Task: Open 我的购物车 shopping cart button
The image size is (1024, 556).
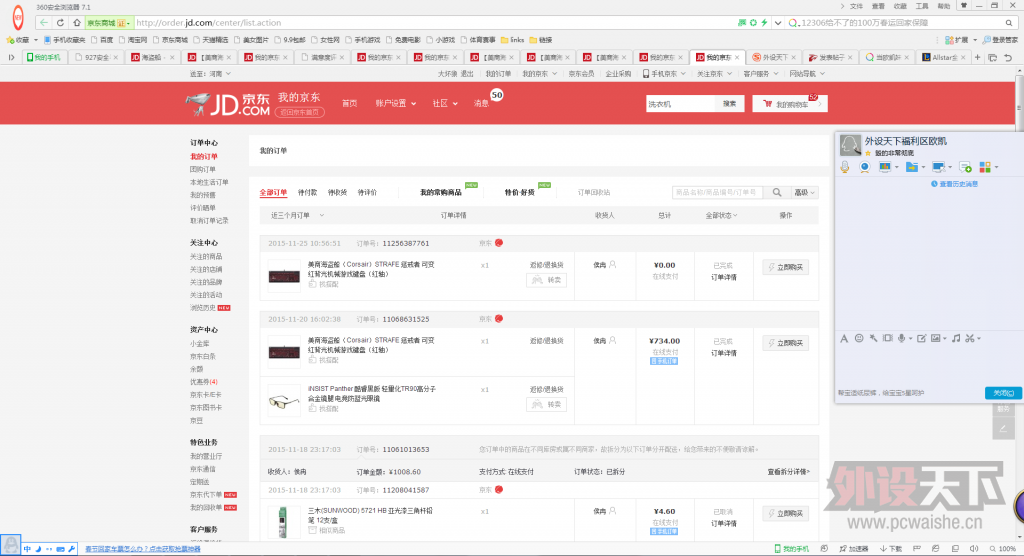Action: (790, 103)
